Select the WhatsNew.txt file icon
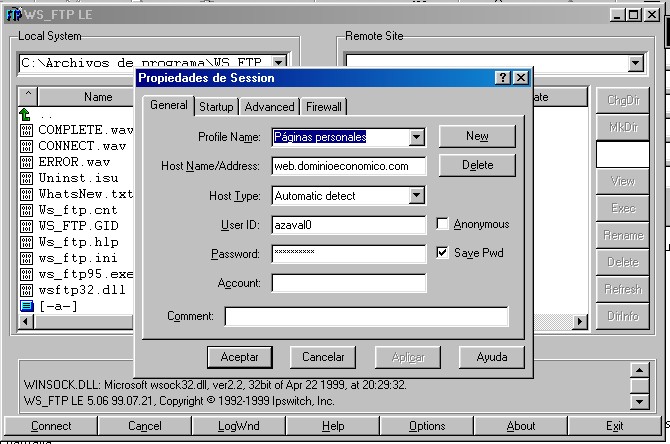Screen dimensions: 670x444 coord(26,194)
